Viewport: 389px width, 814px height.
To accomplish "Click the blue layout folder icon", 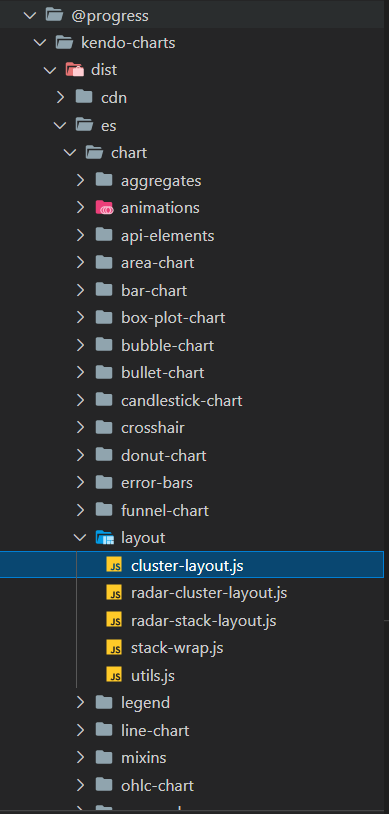I will pos(104,538).
